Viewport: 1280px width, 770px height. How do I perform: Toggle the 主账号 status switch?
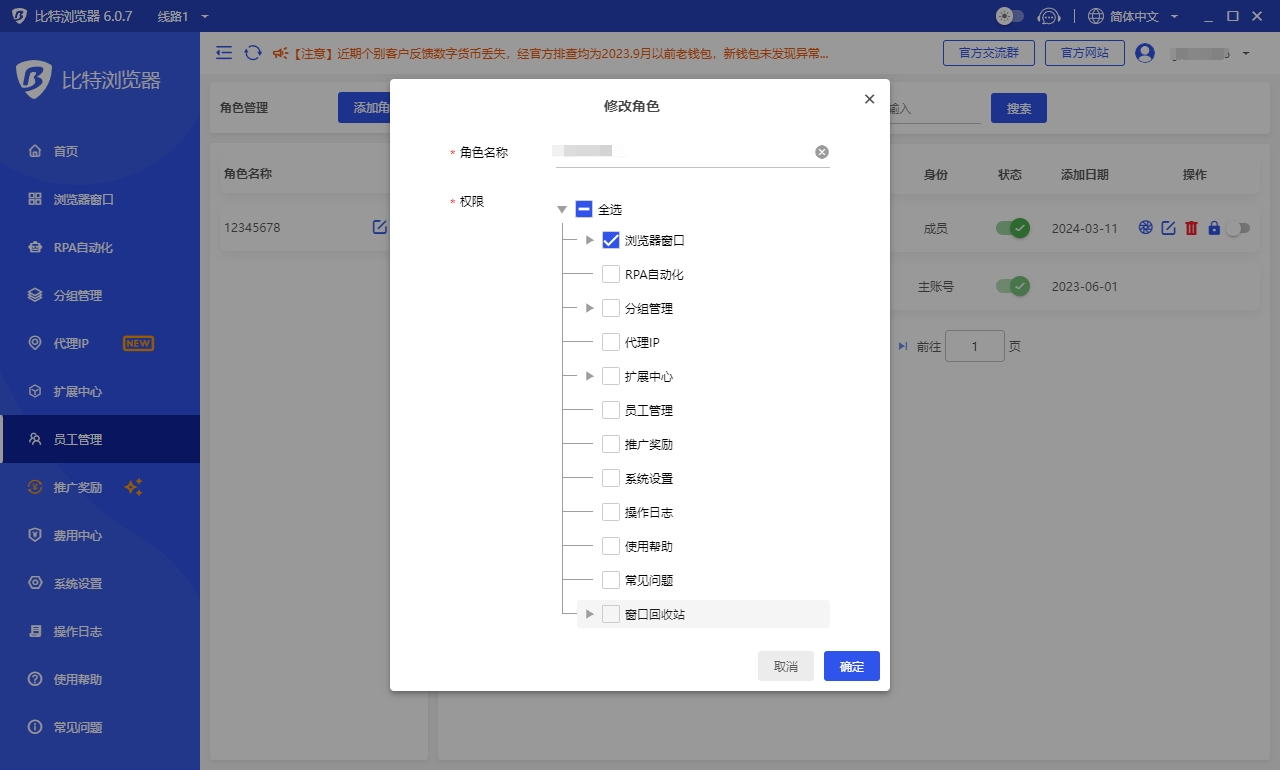[1012, 286]
